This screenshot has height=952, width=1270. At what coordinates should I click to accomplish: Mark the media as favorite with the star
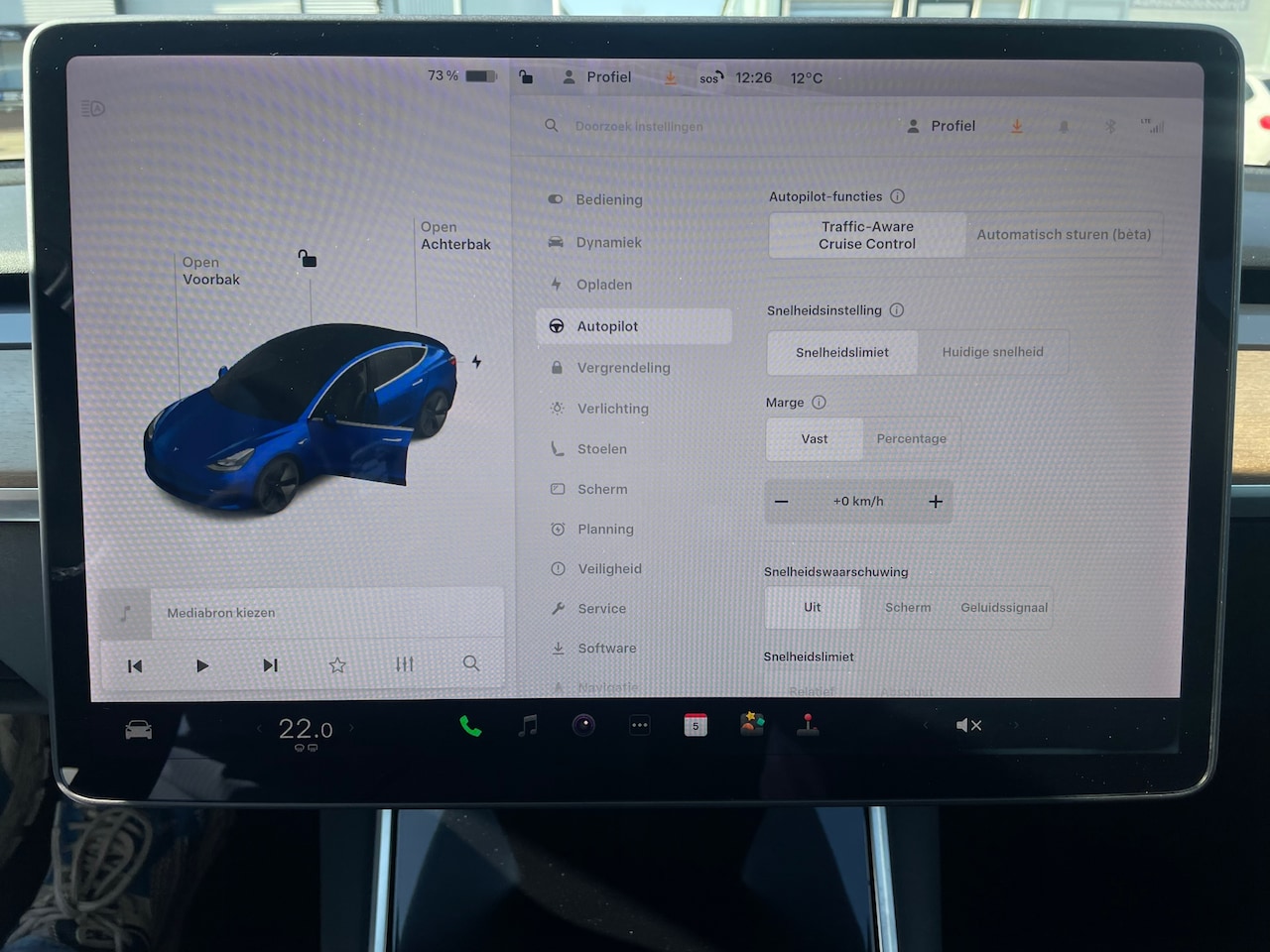337,664
